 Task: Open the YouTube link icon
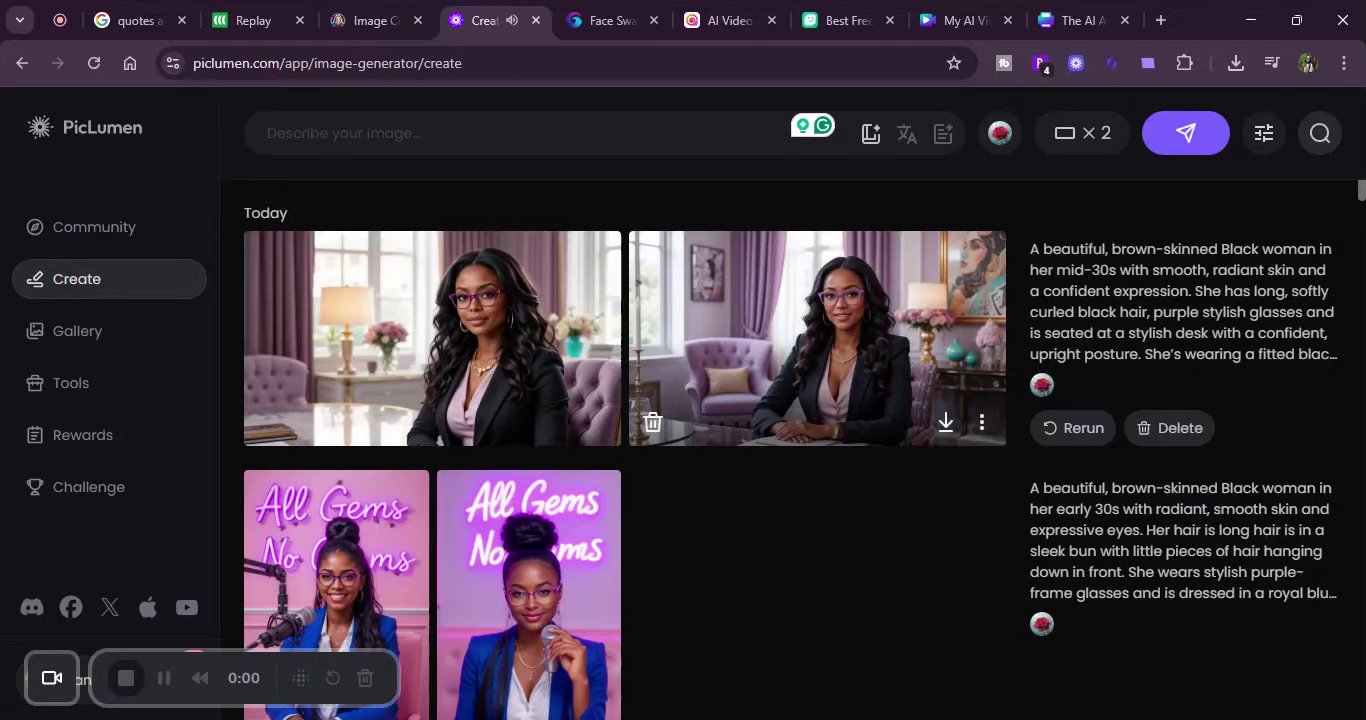tap(187, 607)
